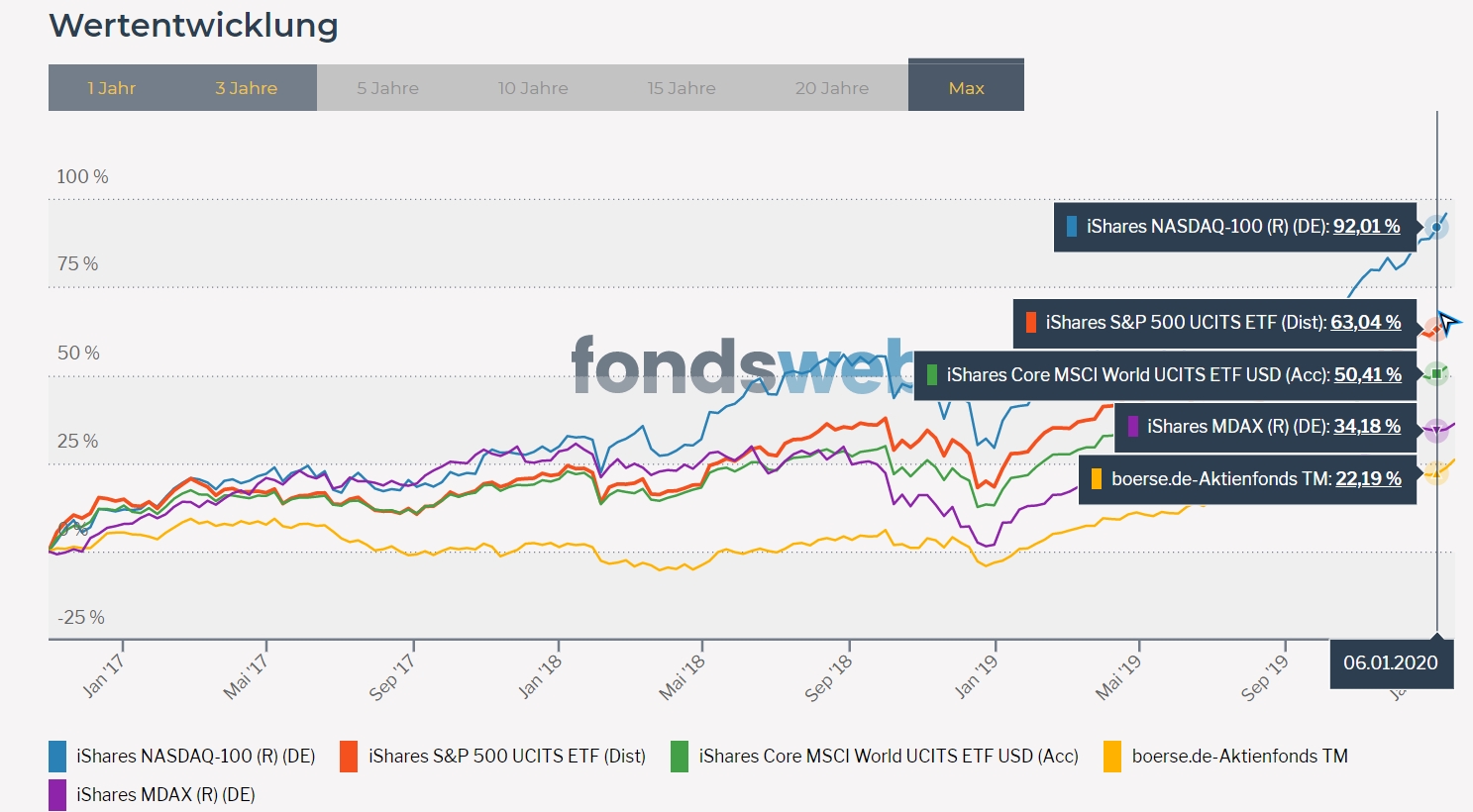Click the 92,01 % NASDAQ tooltip value
This screenshot has width=1473, height=812.
click(x=1366, y=226)
